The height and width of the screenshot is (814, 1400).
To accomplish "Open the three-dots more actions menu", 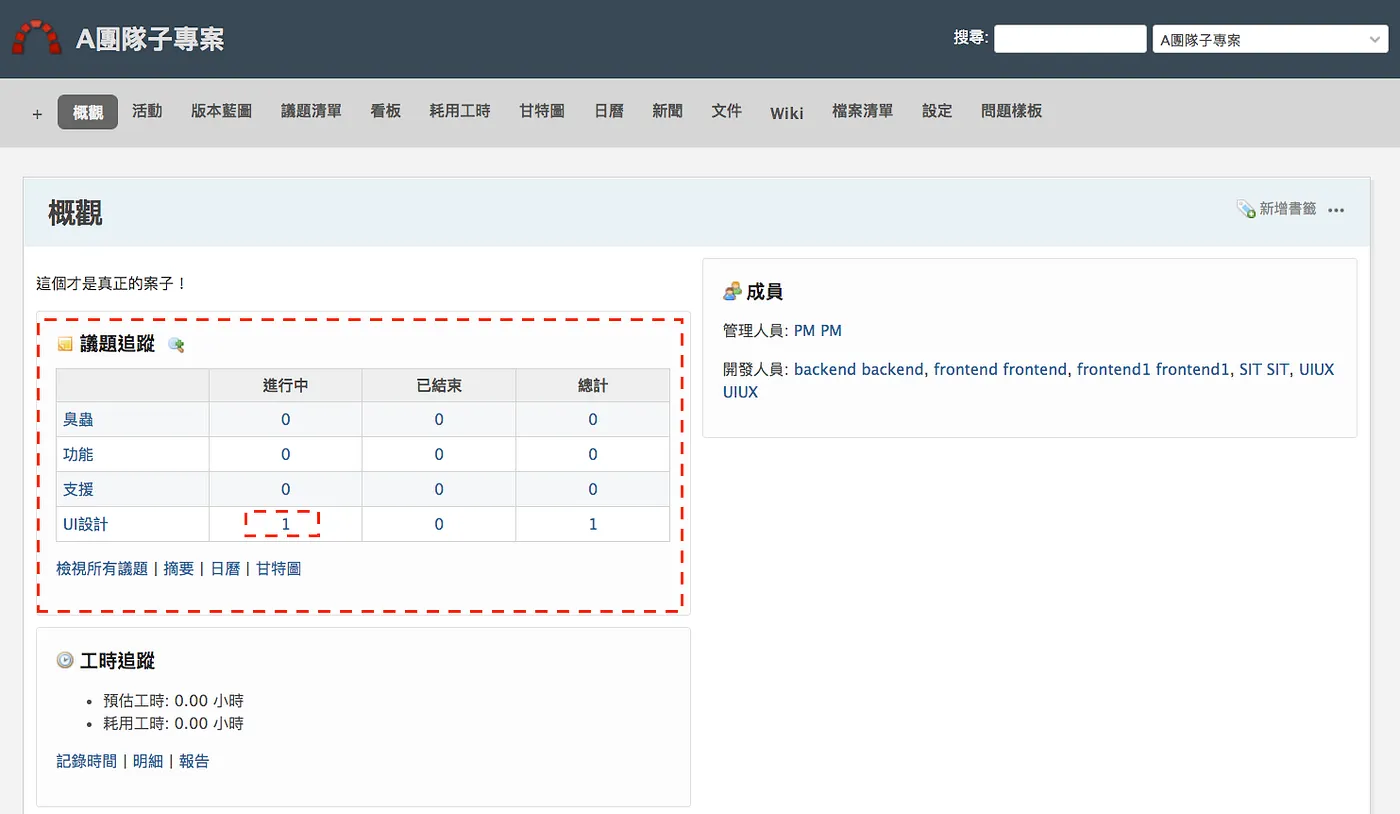I will (1336, 210).
